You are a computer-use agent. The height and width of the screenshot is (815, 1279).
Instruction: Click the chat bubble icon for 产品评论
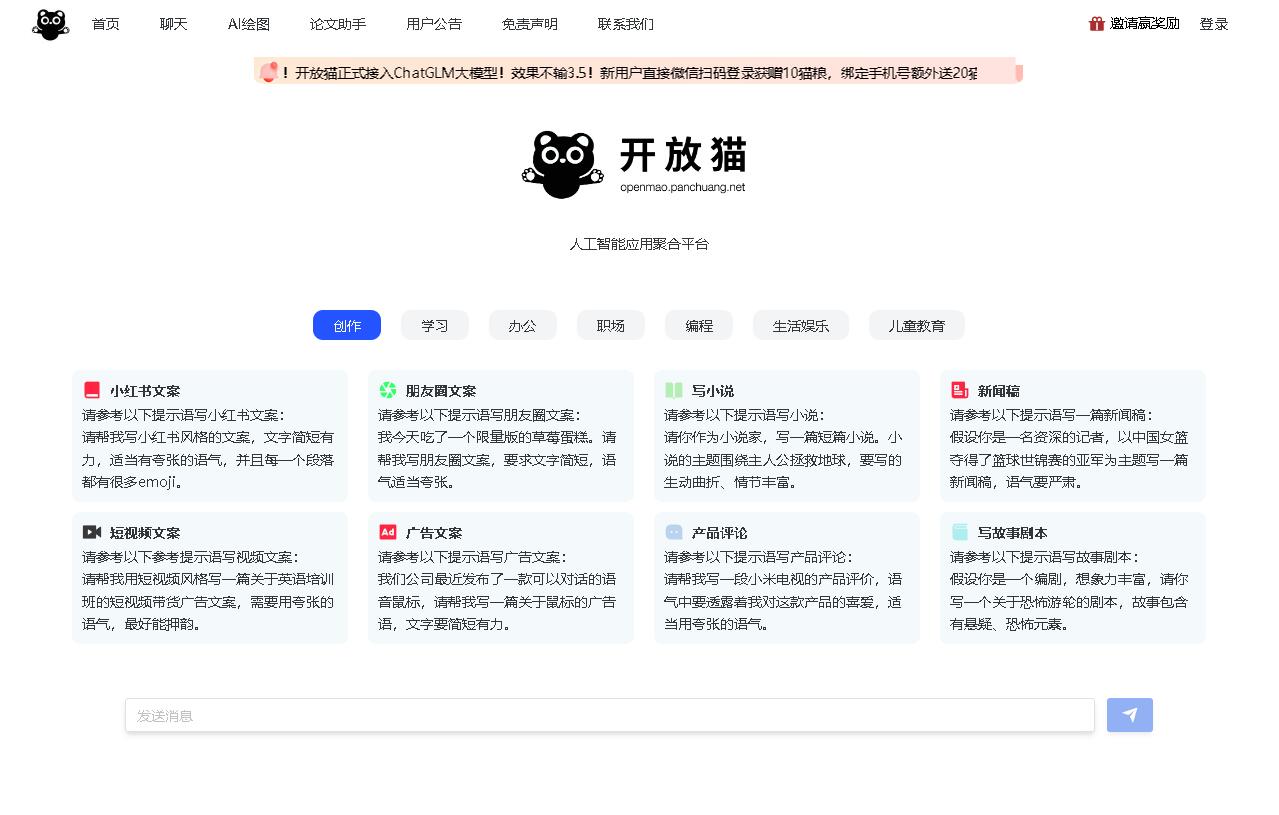click(x=674, y=532)
